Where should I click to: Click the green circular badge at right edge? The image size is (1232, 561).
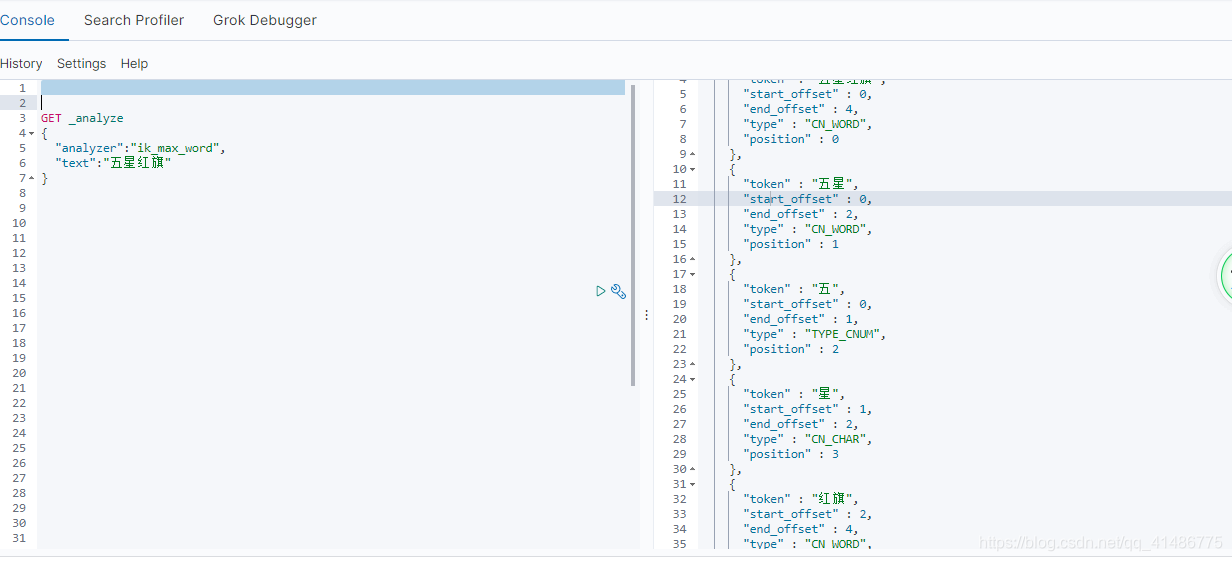point(1226,275)
